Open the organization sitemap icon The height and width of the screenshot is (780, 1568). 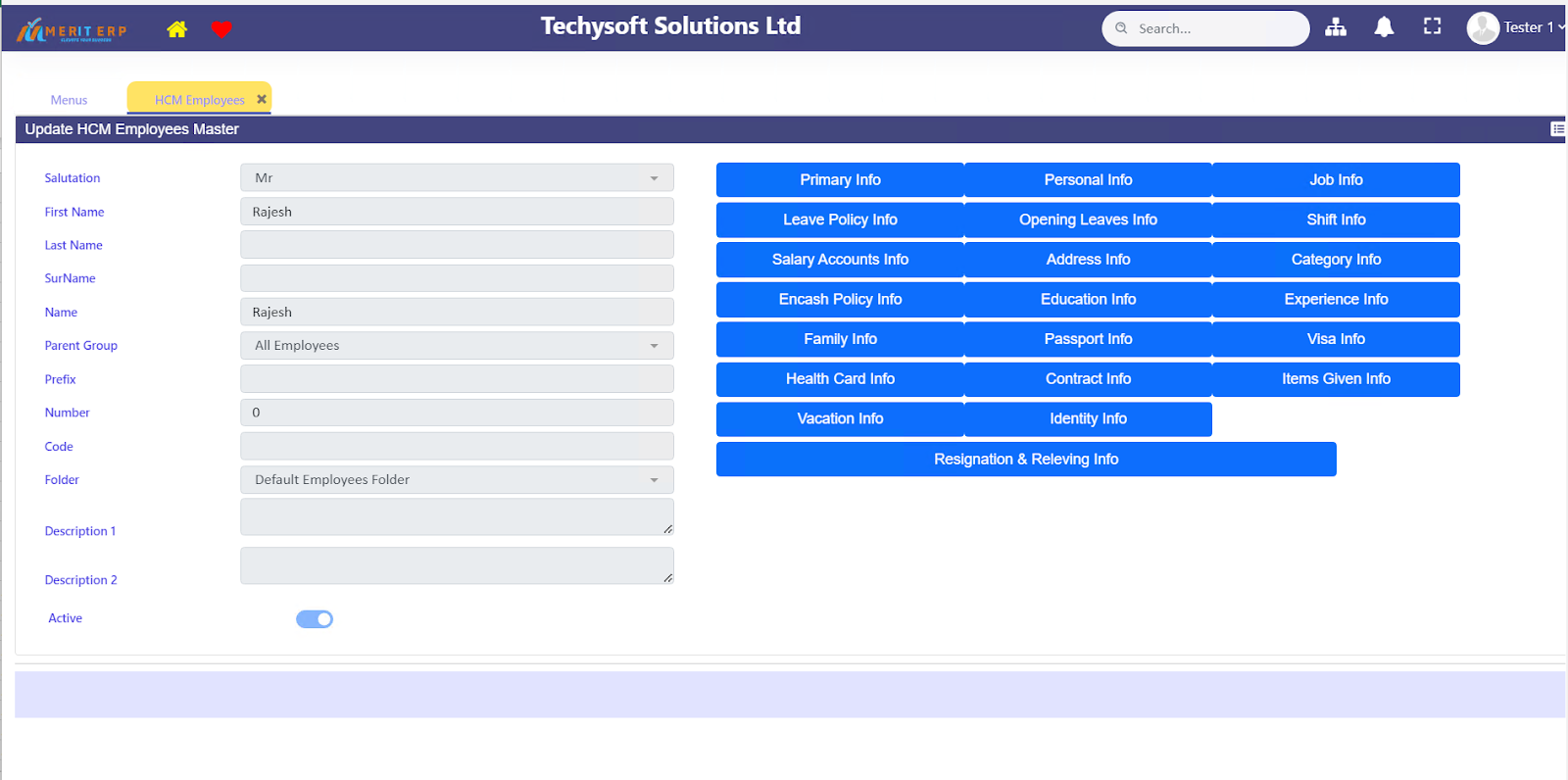1336,27
